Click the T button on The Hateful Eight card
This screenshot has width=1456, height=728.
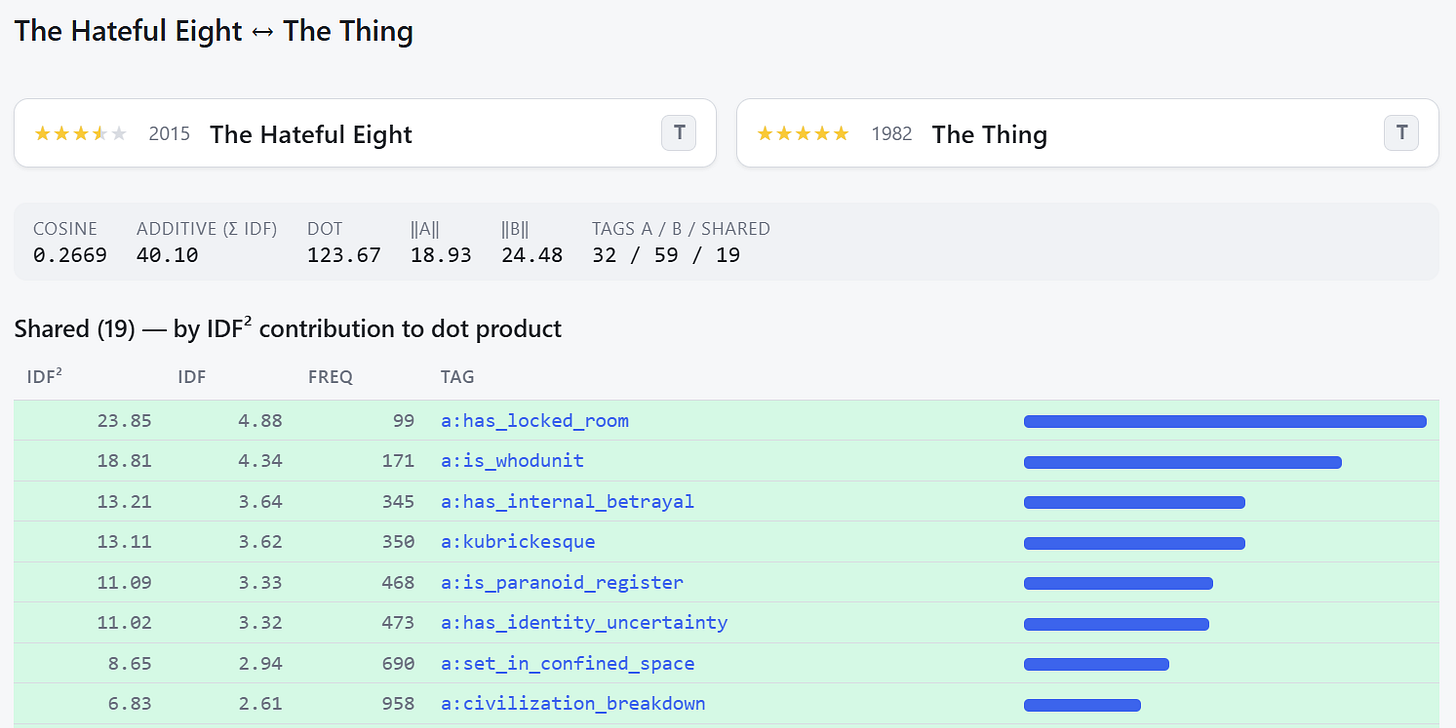[679, 133]
